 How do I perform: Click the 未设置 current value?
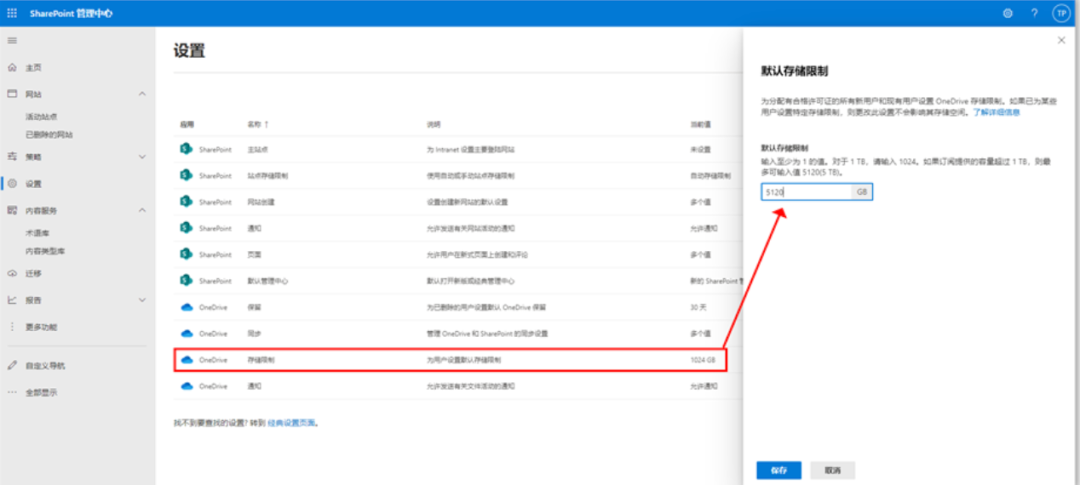[700, 149]
